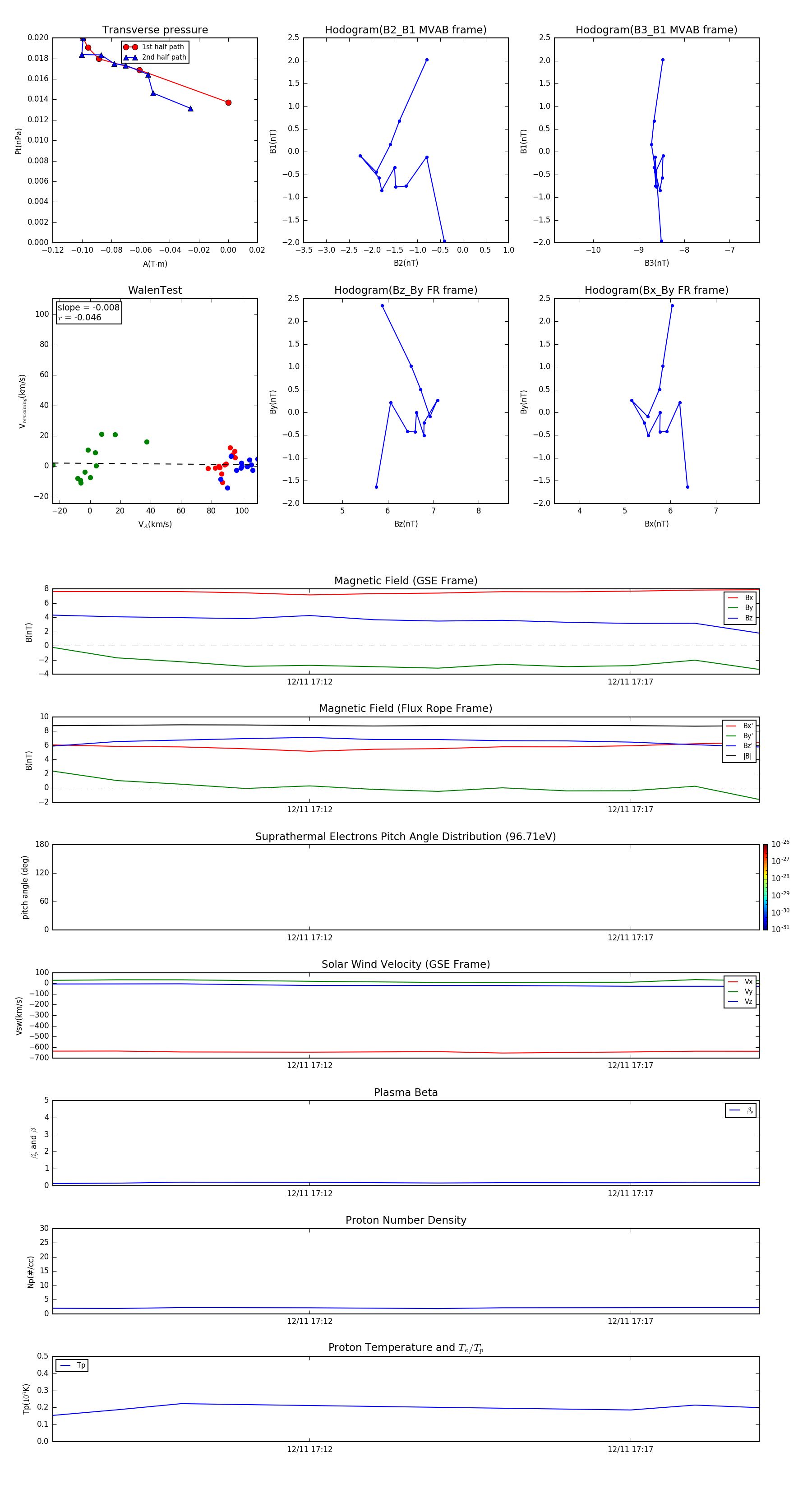Viewport: 812px width, 1489px height.
Task: Click the "Bz(nT)" x-axis label
Action: pyautogui.click(x=406, y=524)
